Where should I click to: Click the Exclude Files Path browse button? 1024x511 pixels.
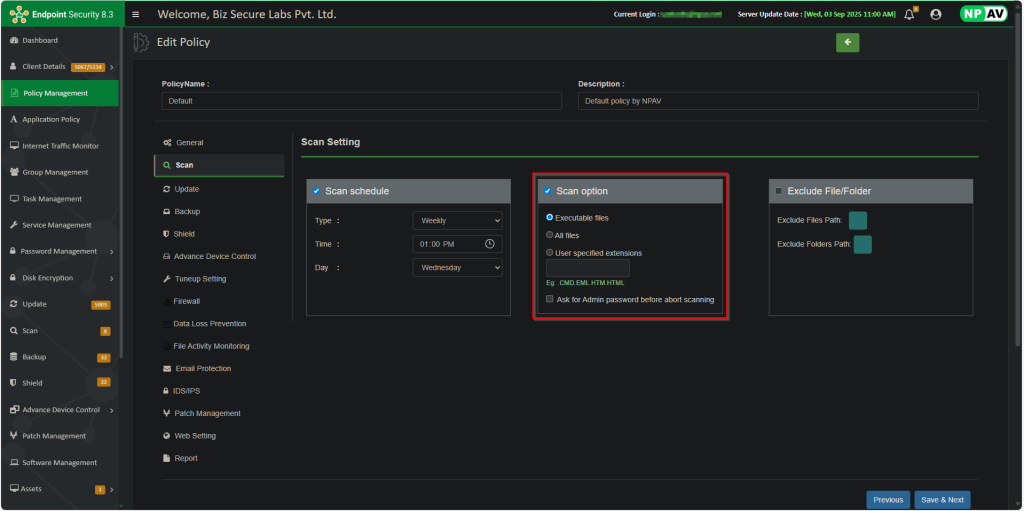(857, 221)
